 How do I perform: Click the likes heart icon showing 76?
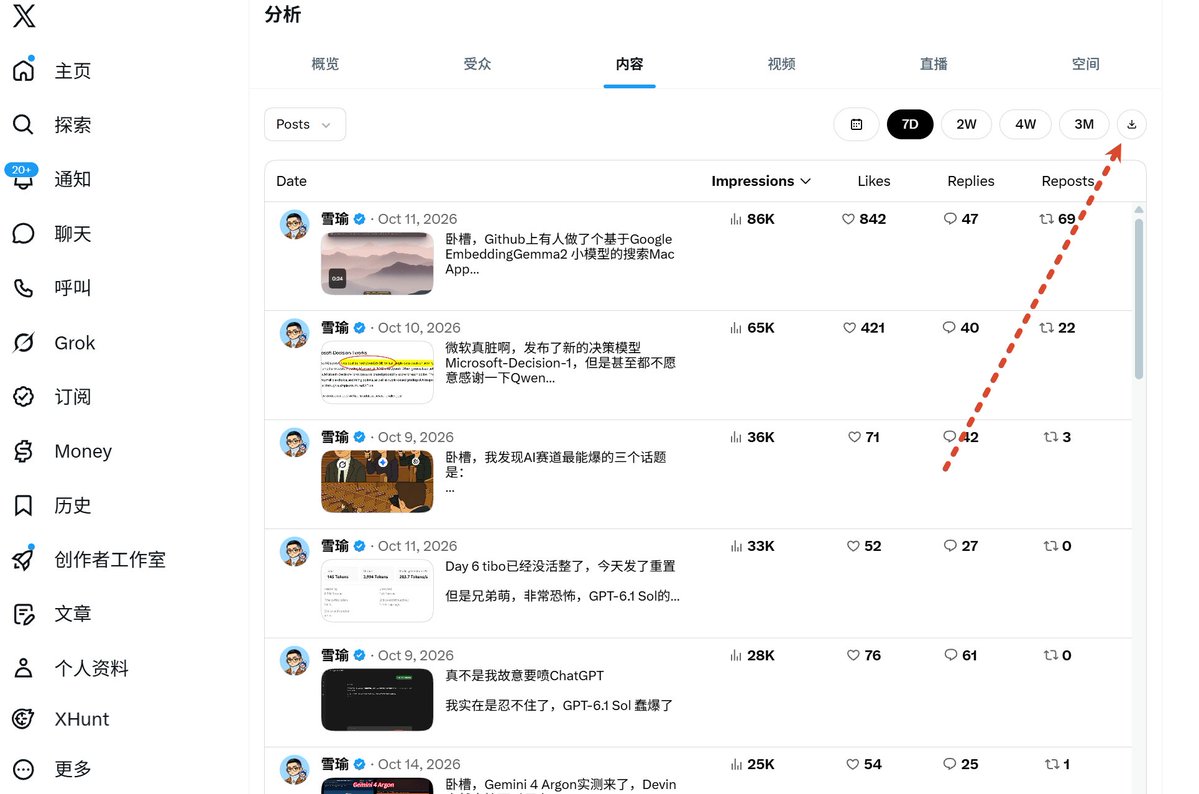(853, 655)
